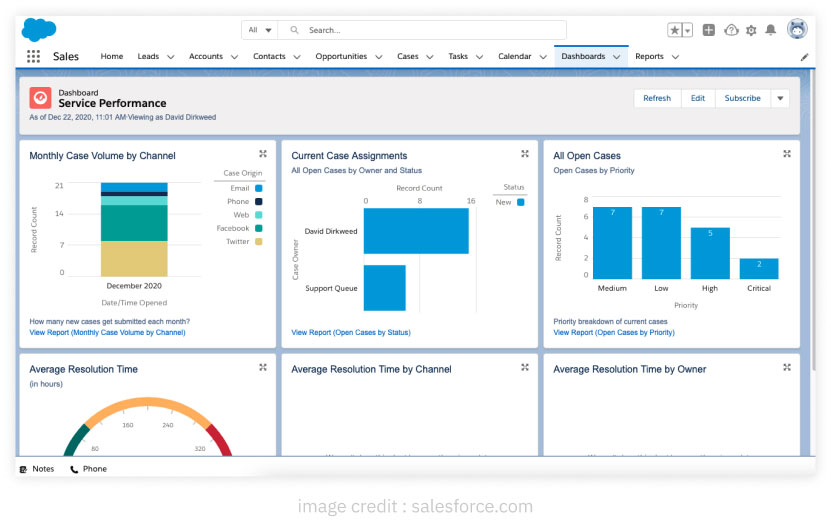Viewport: 831px width, 520px height.
Task: Expand the Leads tab chevron
Action: click(x=171, y=57)
